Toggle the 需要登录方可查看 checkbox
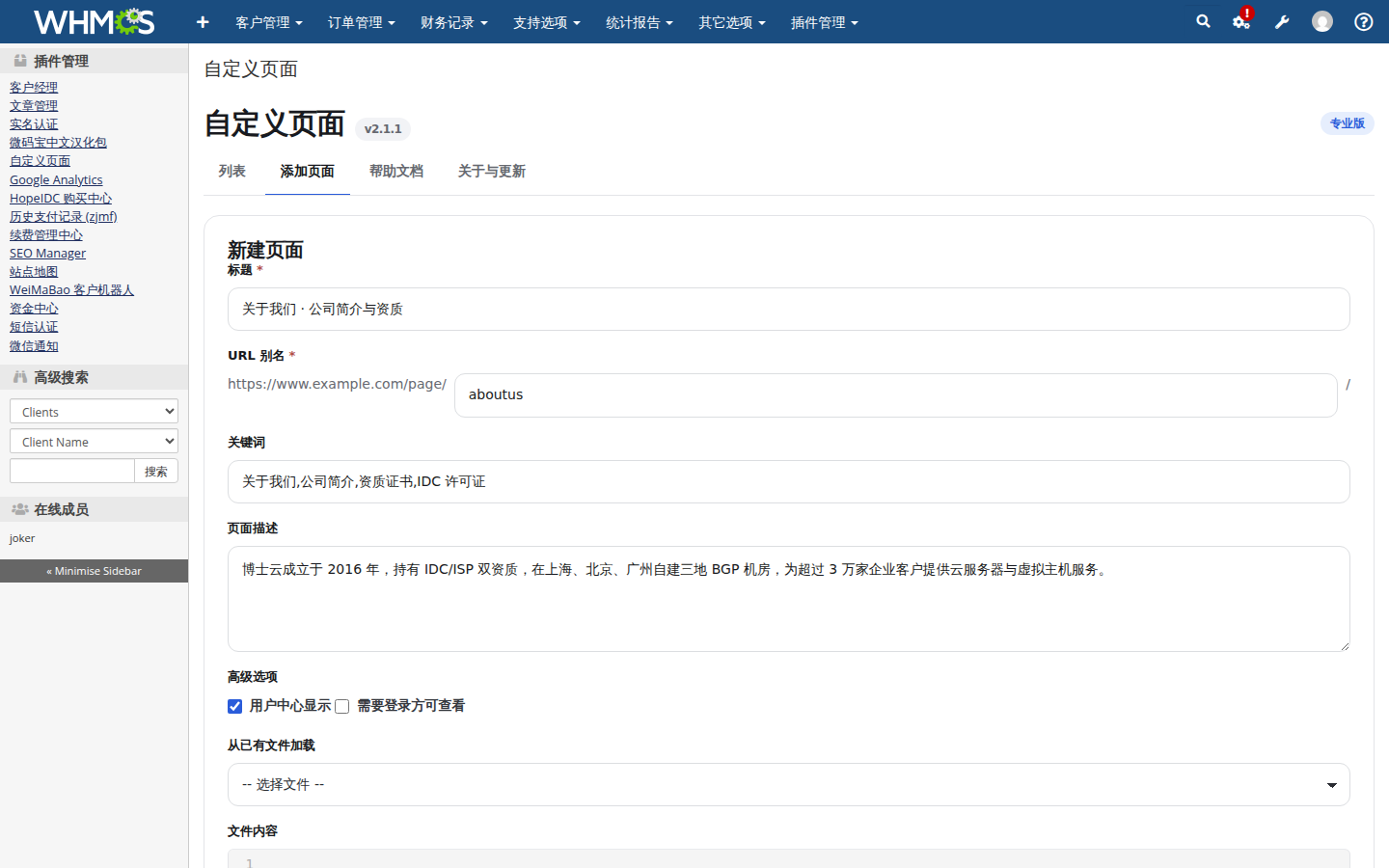The image size is (1389, 868). point(342,706)
